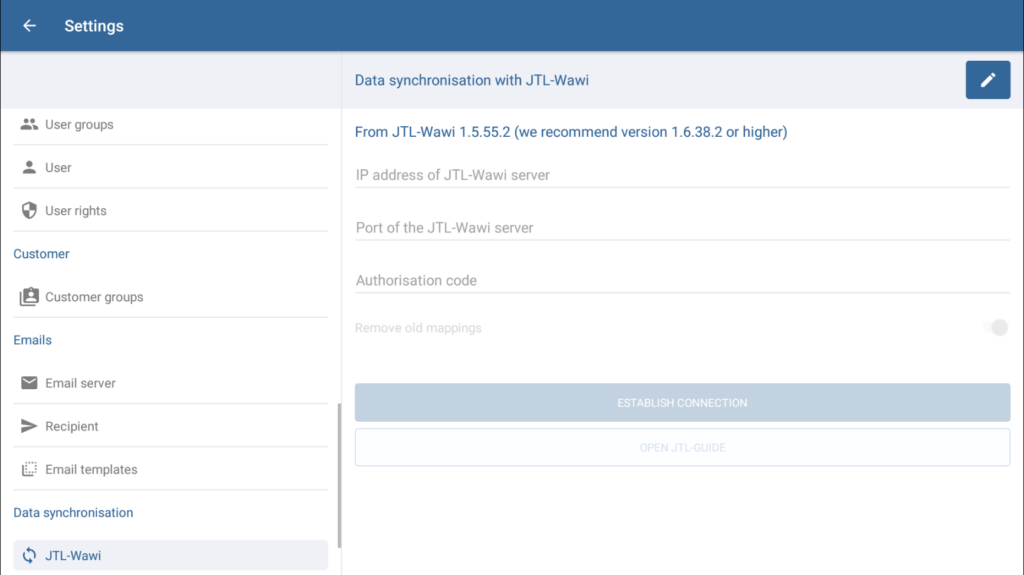Screen dimensions: 1024x575
Task: Click the Email server envelope icon
Action: pos(29,383)
